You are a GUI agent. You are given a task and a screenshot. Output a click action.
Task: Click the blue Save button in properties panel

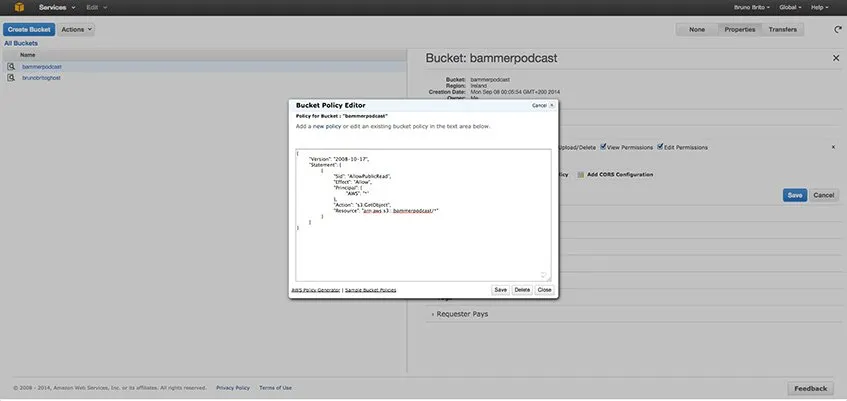point(795,195)
